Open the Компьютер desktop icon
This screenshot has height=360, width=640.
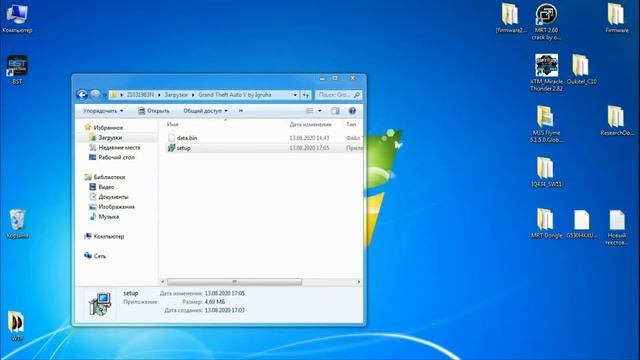click(17, 18)
